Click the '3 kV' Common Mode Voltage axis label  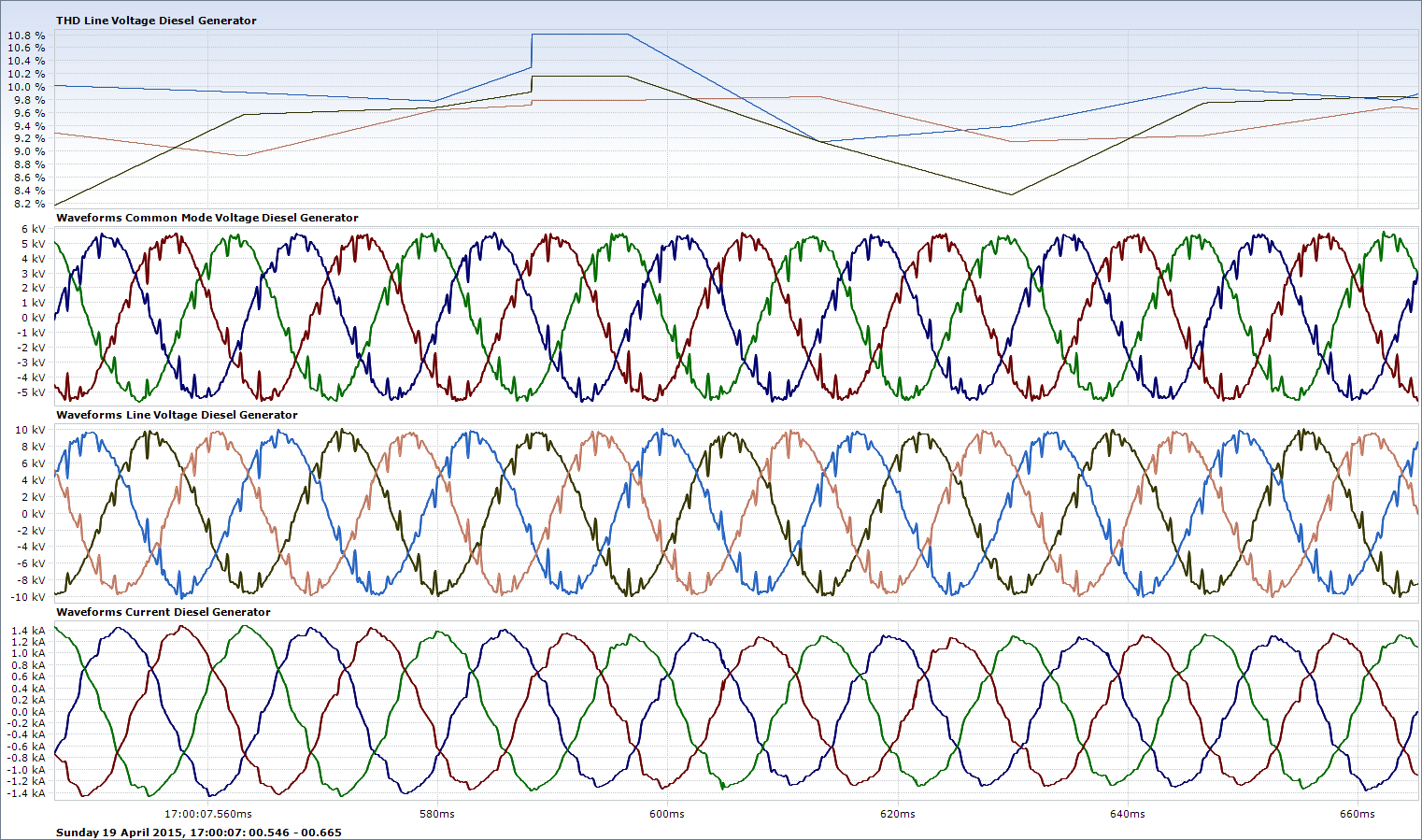(34, 274)
